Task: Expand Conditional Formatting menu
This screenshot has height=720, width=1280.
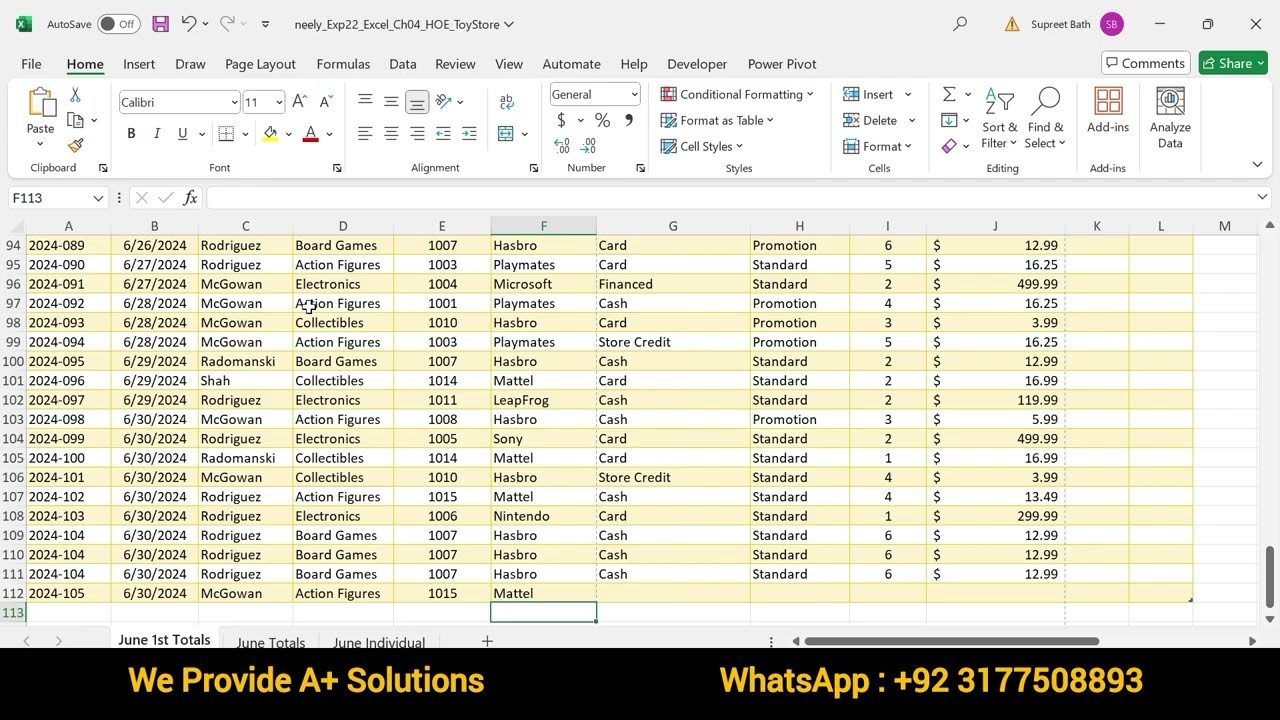Action: tap(737, 94)
